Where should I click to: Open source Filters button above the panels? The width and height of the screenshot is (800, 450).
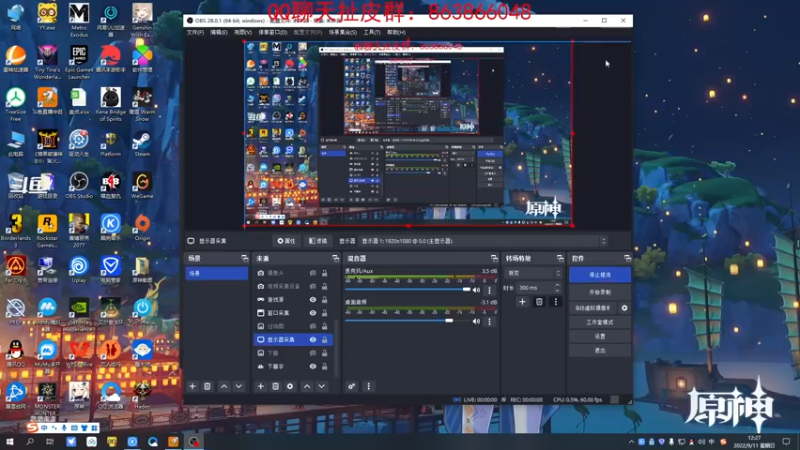pyautogui.click(x=318, y=241)
